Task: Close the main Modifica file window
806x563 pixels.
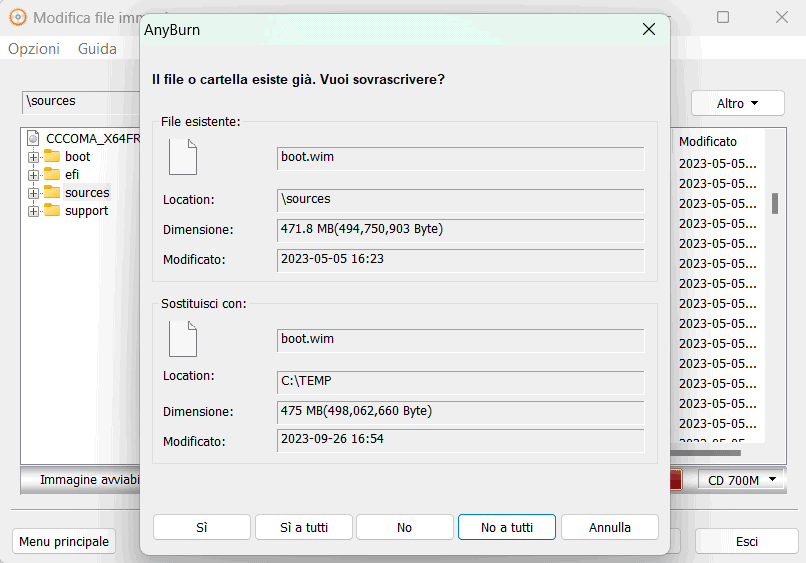Action: click(x=782, y=17)
